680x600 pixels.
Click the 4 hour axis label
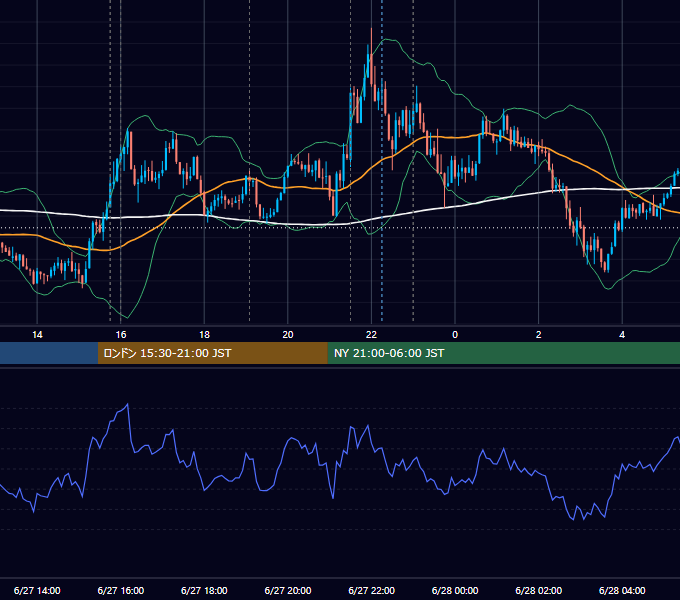click(622, 335)
